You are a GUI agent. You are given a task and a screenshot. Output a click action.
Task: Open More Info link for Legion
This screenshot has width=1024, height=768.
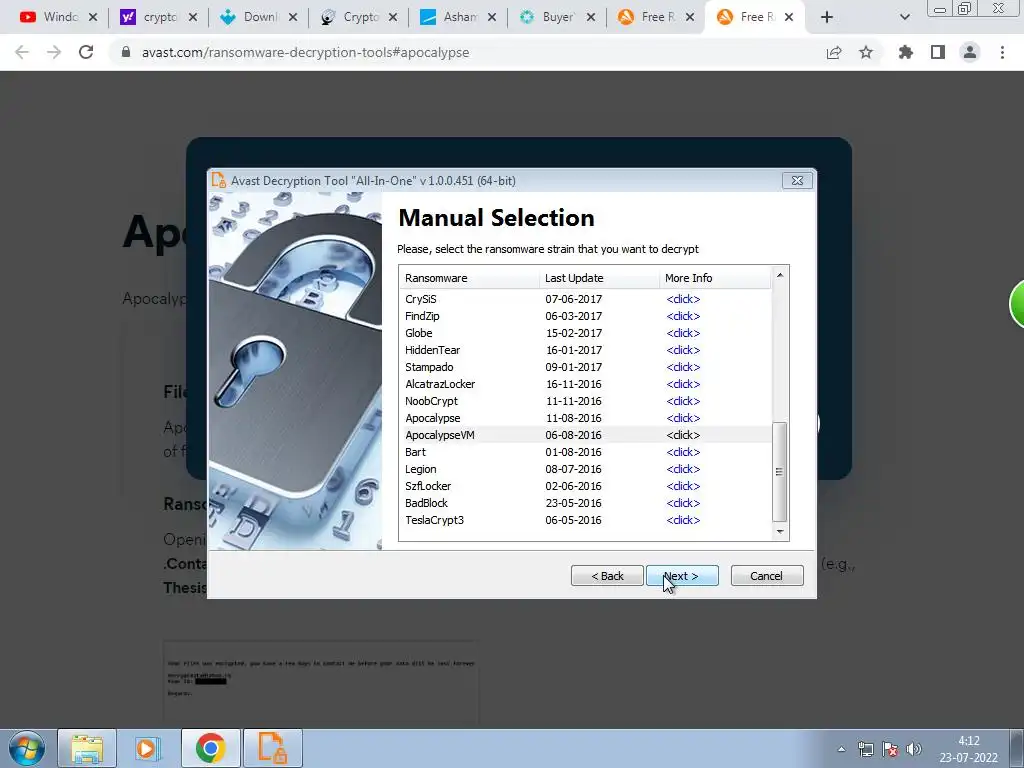click(x=683, y=469)
